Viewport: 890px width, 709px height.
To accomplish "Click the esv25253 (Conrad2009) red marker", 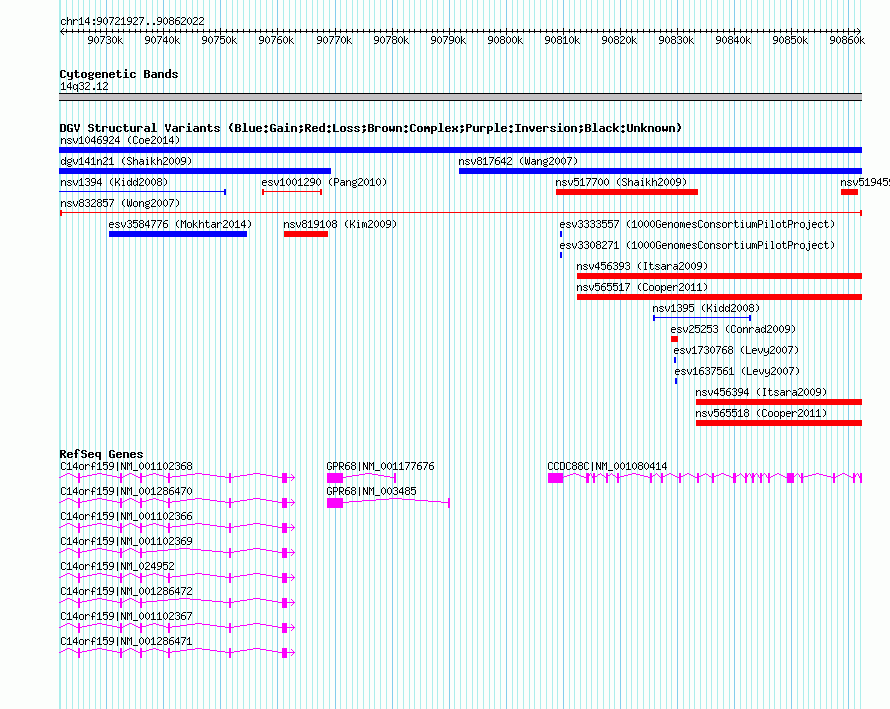I will click(x=674, y=339).
